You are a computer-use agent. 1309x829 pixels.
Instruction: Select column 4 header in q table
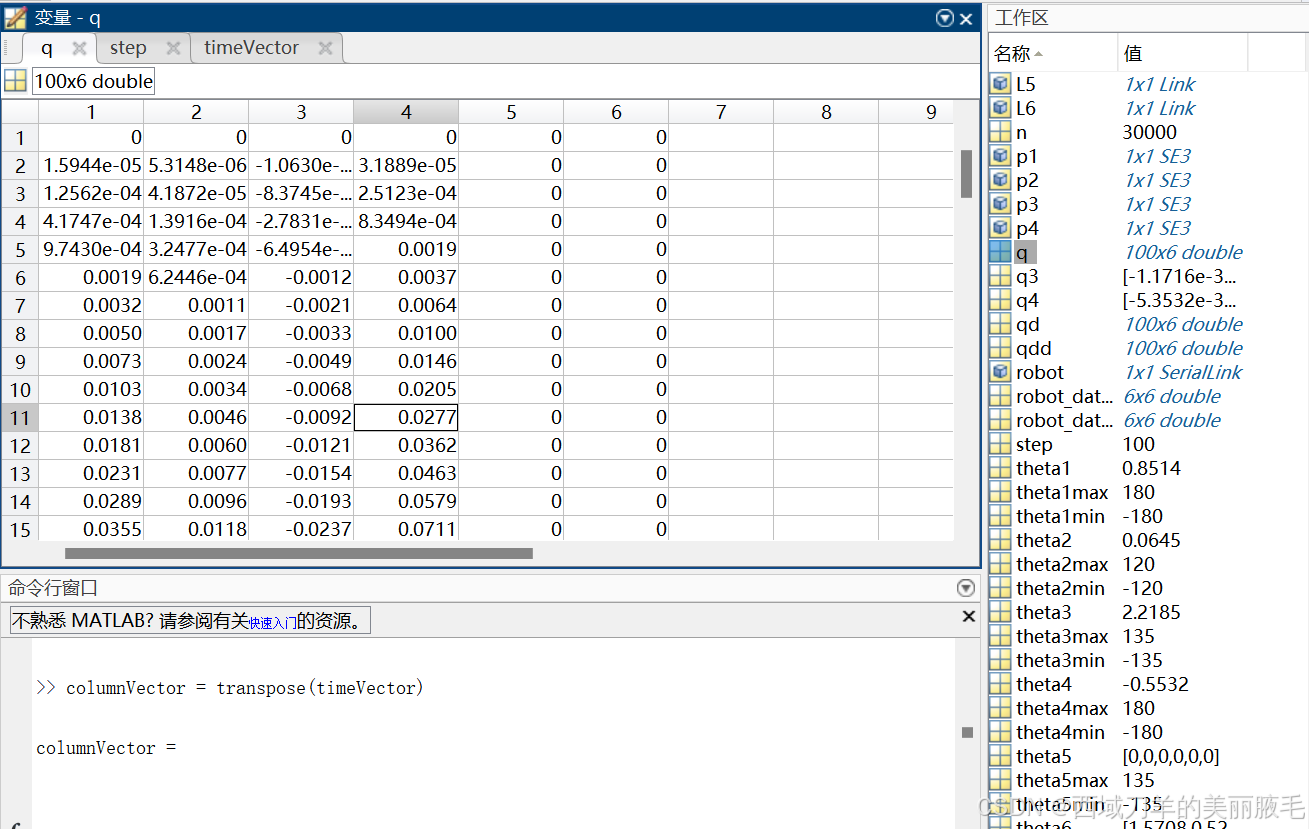click(x=406, y=112)
